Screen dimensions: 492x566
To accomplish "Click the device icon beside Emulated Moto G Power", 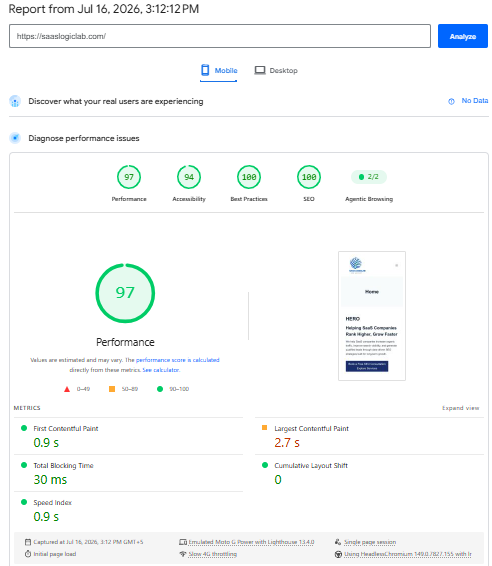I will (x=183, y=542).
